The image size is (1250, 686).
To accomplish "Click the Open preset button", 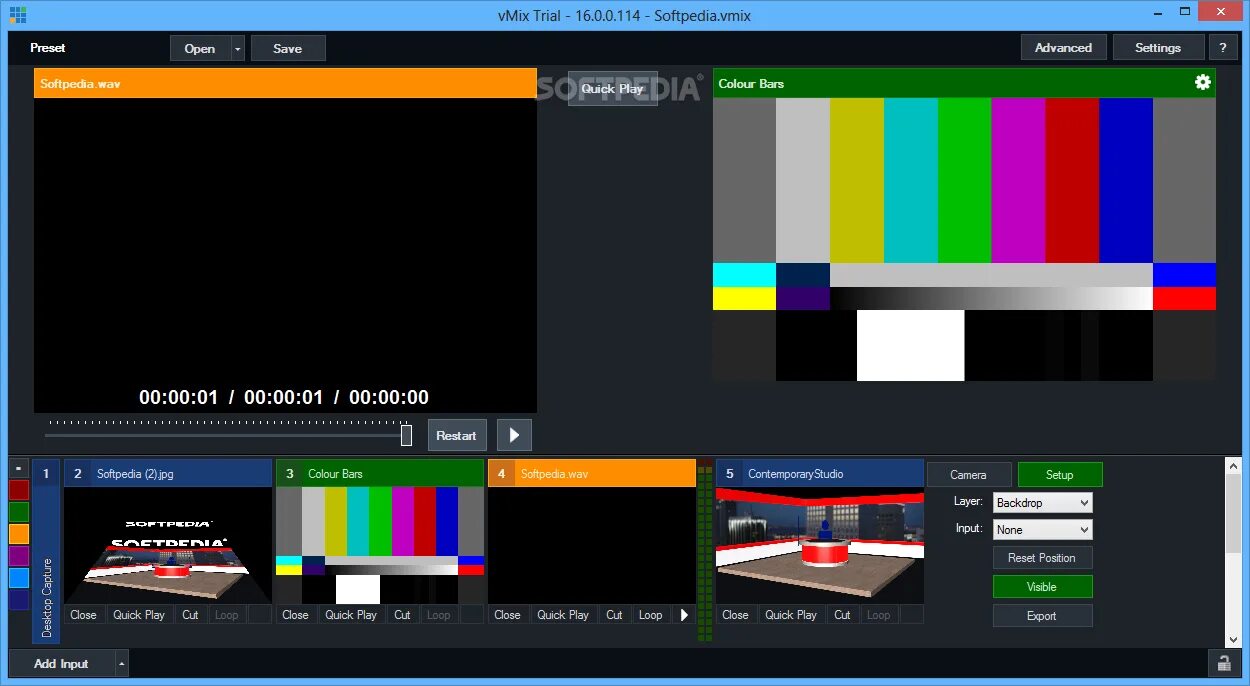I will coord(200,48).
